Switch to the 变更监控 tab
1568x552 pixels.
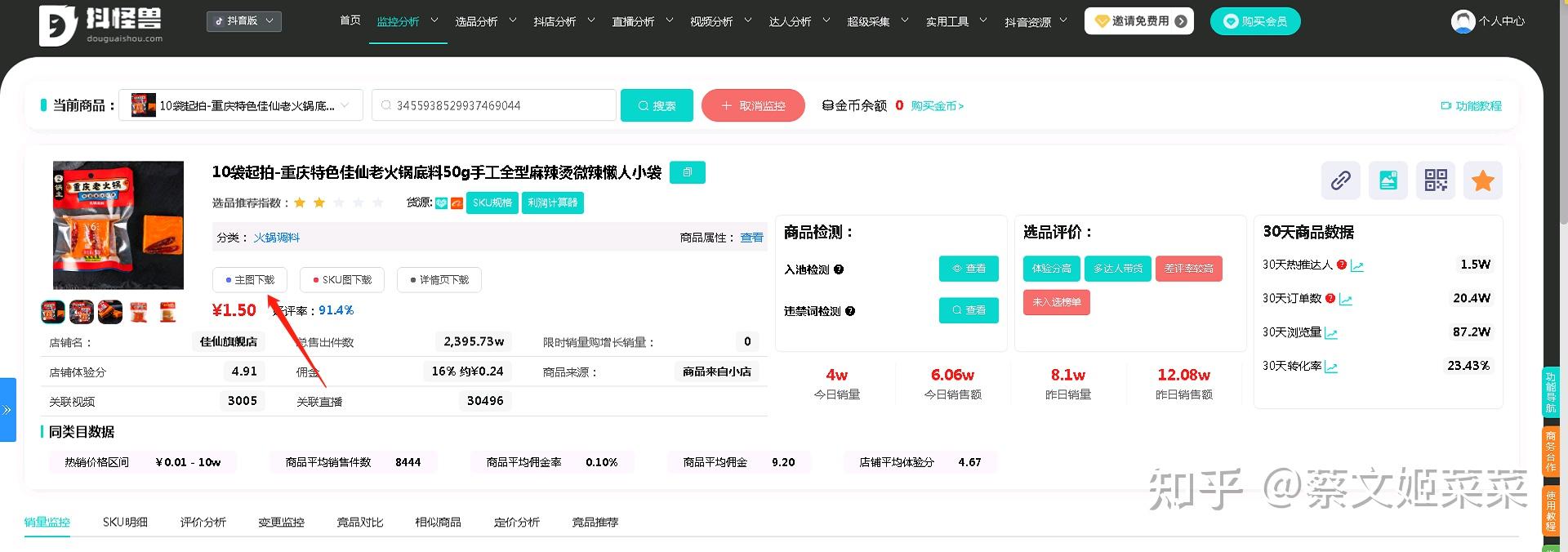[x=282, y=523]
